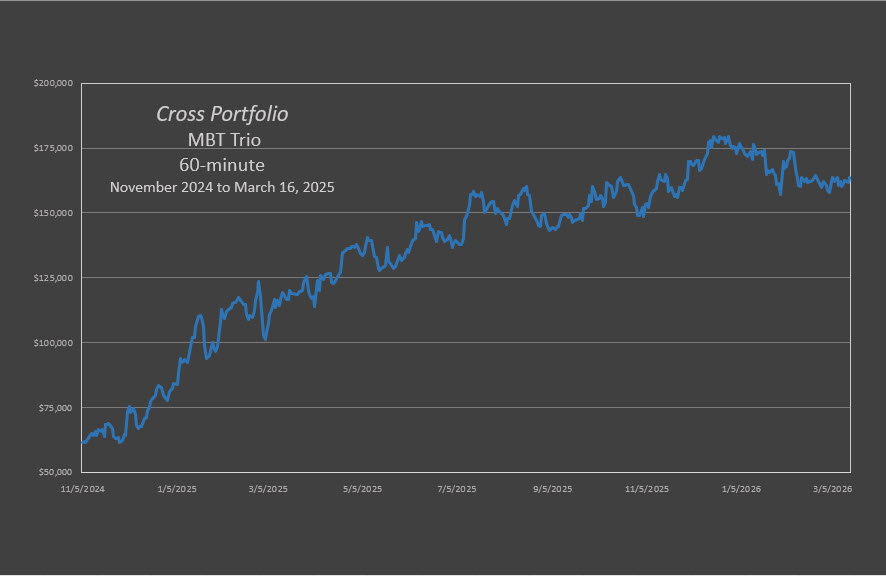Screen dimensions: 886x576
Task: Select the 9/5/2025 x-axis date label
Action: 552,490
